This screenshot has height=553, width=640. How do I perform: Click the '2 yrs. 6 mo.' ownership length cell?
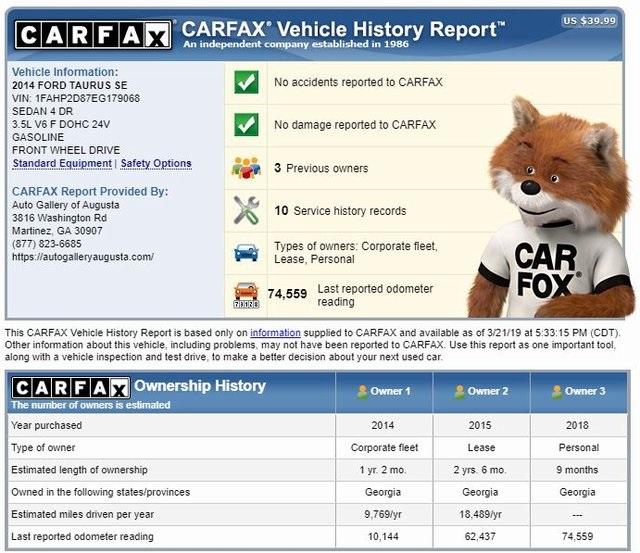coord(480,470)
